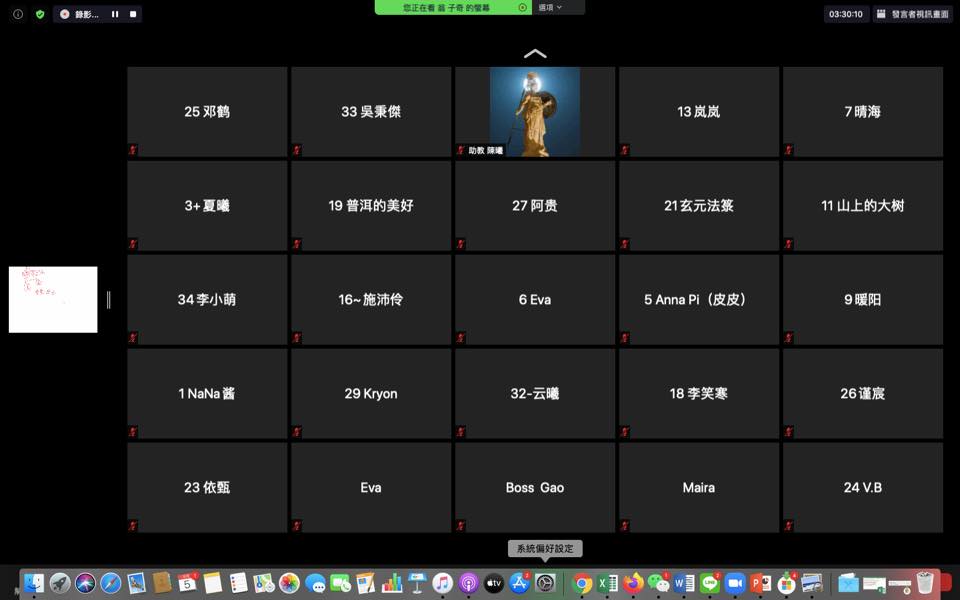
Task: Switch to speaker view layout
Action: coord(913,14)
